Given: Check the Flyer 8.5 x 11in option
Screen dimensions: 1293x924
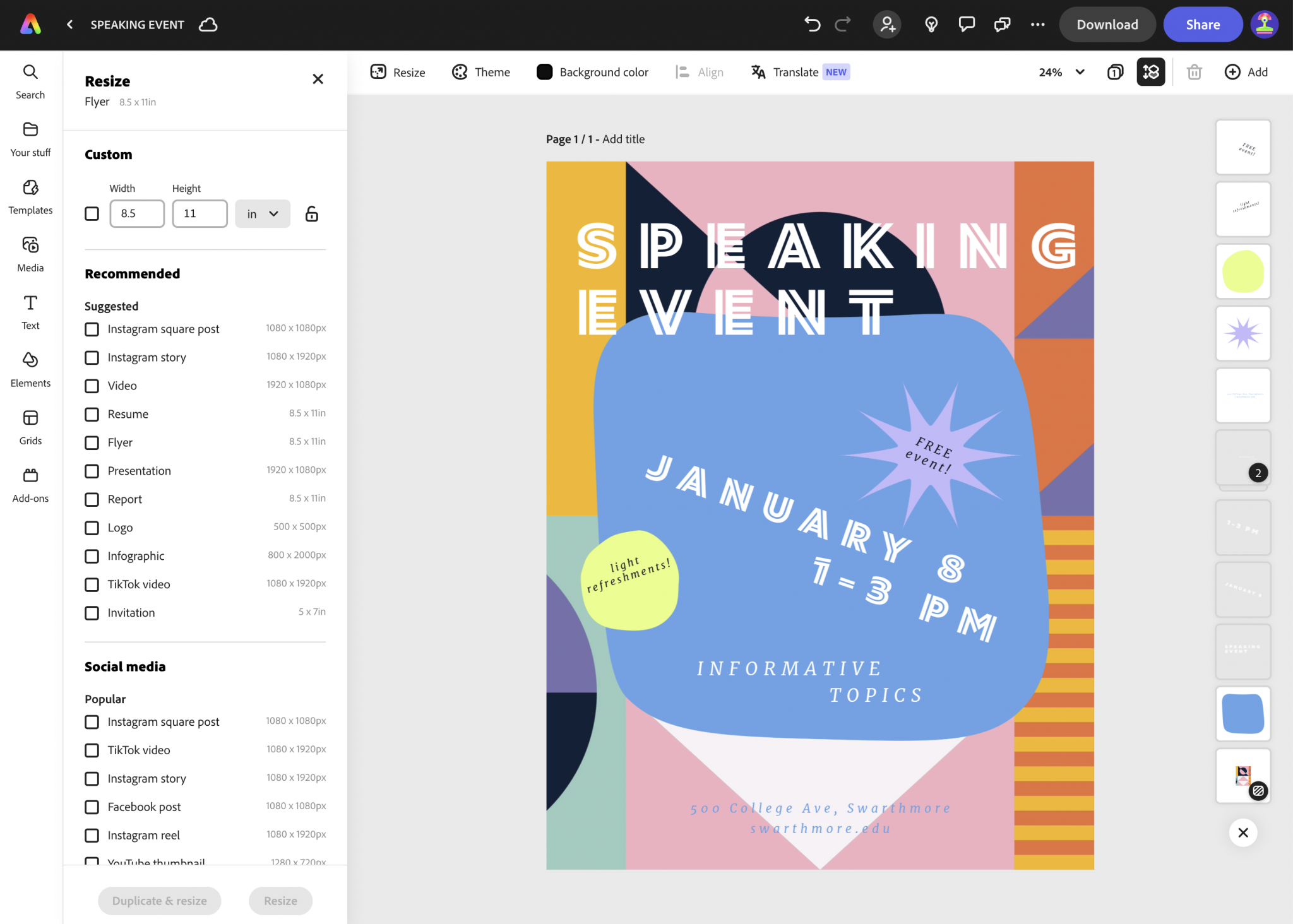Looking at the screenshot, I should click(92, 442).
